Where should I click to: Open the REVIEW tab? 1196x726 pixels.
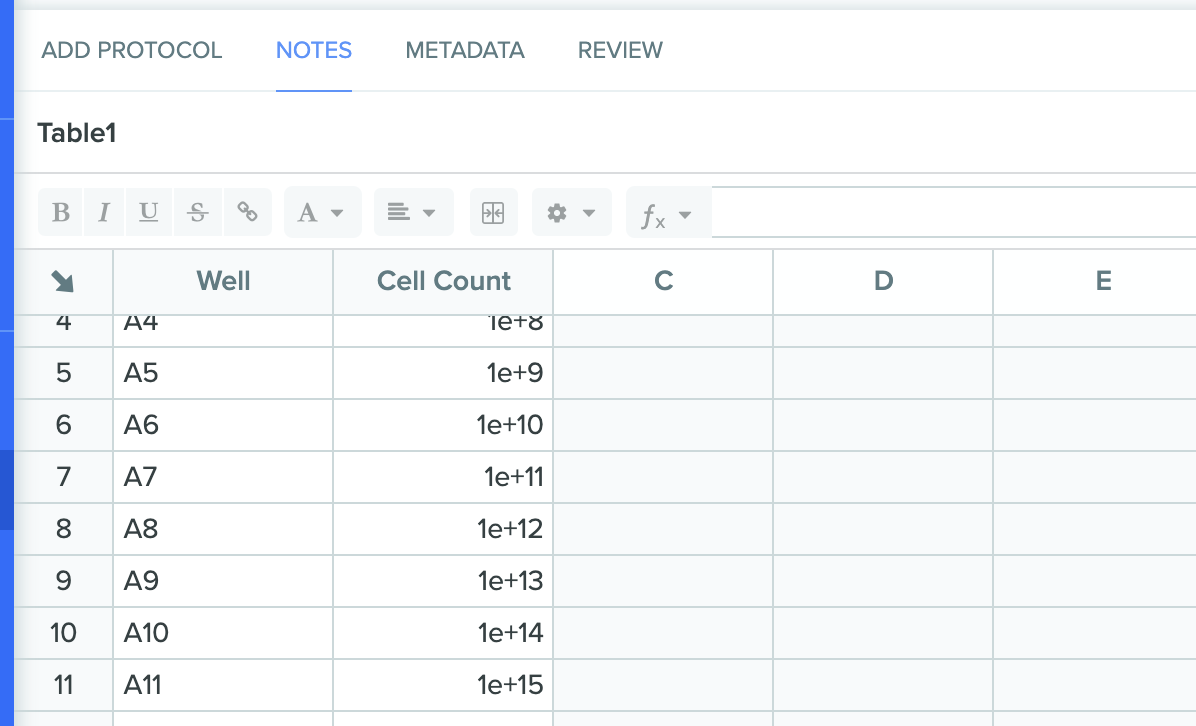pyautogui.click(x=620, y=50)
